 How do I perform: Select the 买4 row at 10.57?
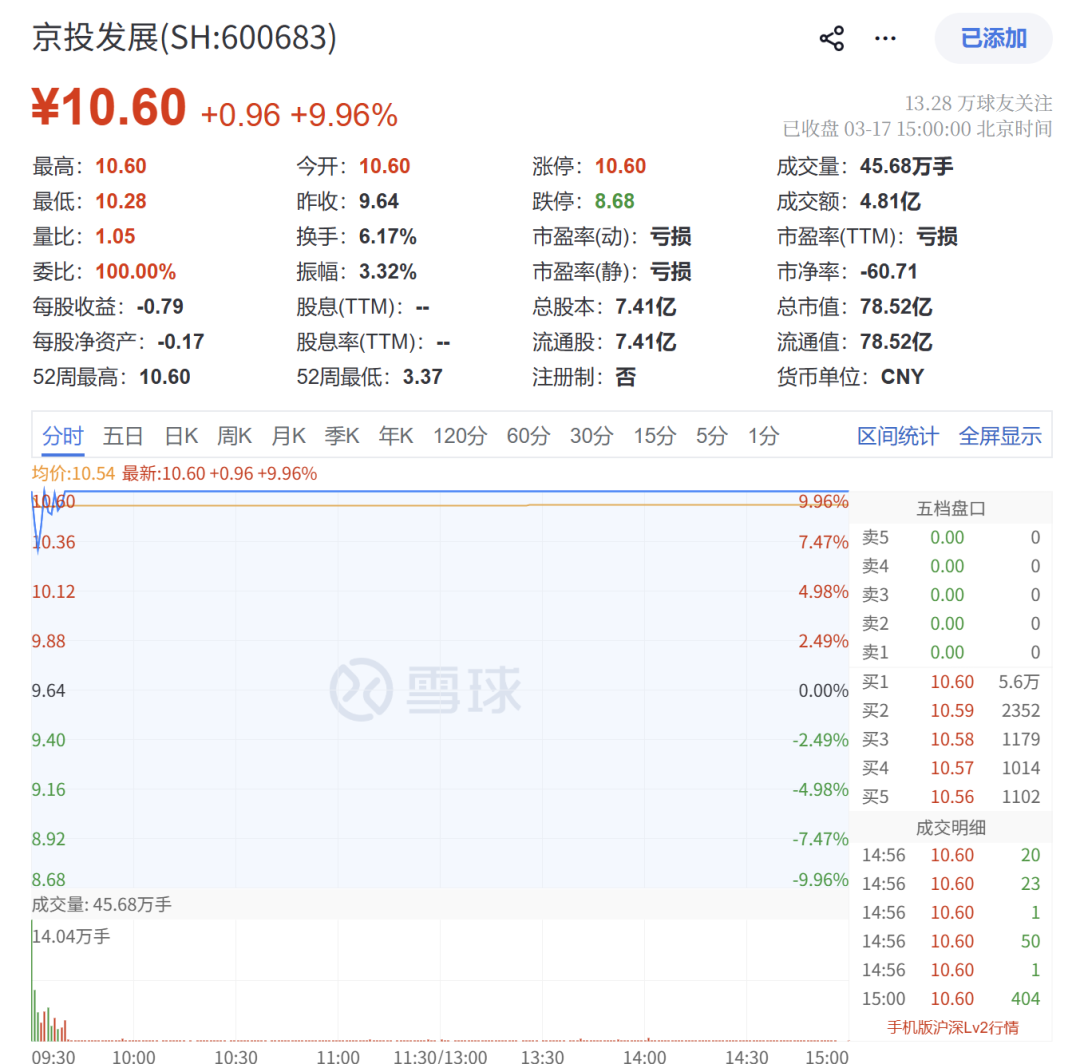pos(951,768)
